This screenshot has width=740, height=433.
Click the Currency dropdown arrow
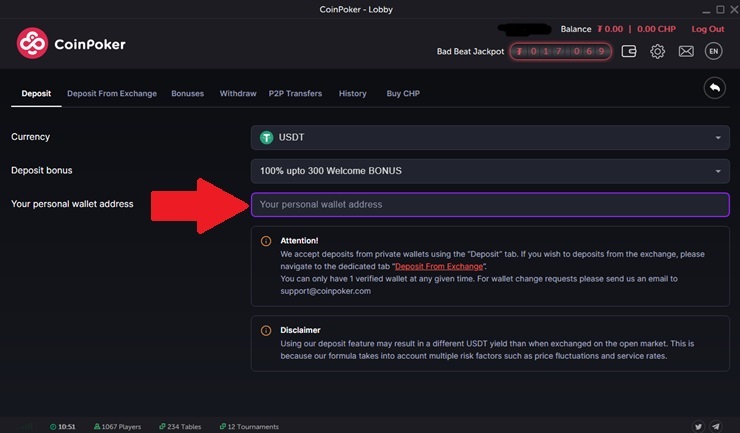[718, 138]
